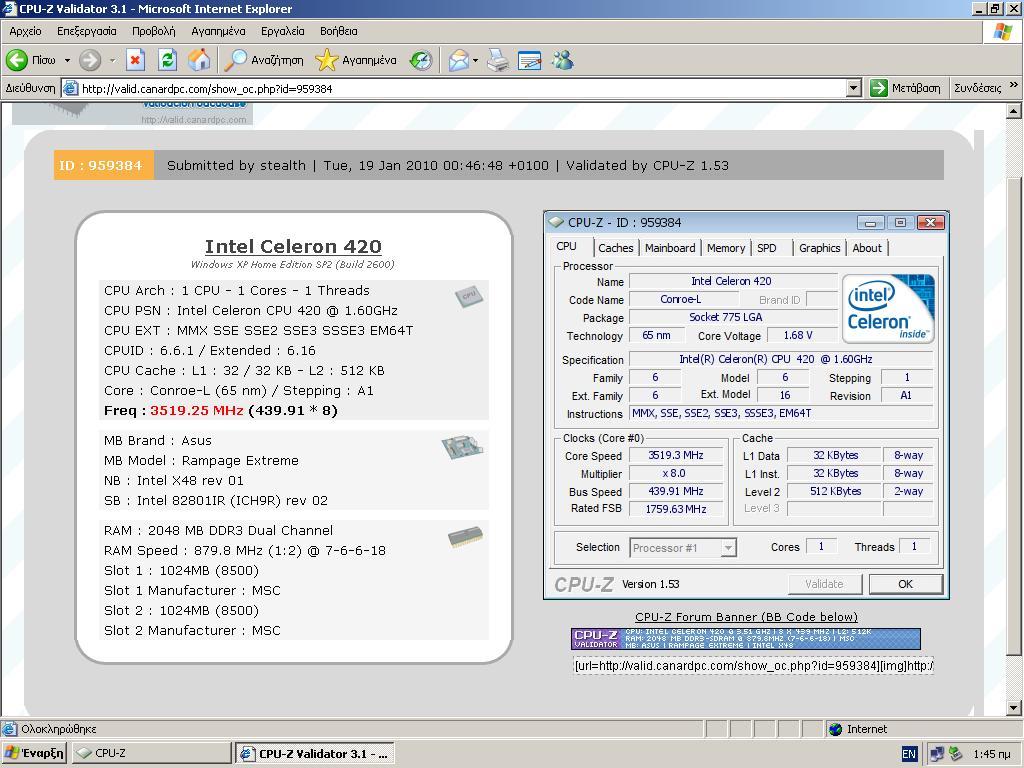The image size is (1024, 768).
Task: Switch to the Graphics tab
Action: click(820, 248)
